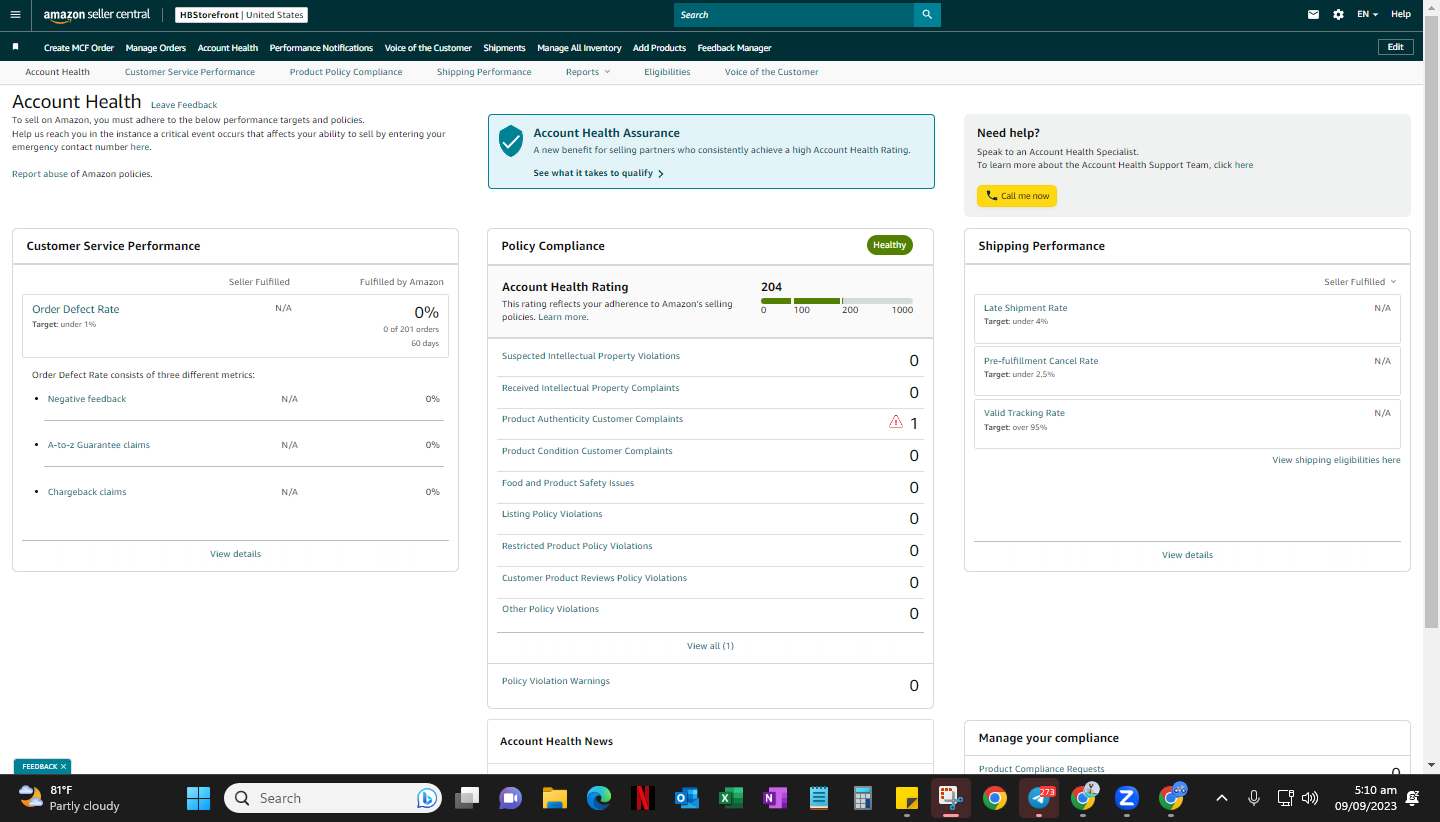Open the Windows Start menu
1440x822 pixels.
[198, 798]
